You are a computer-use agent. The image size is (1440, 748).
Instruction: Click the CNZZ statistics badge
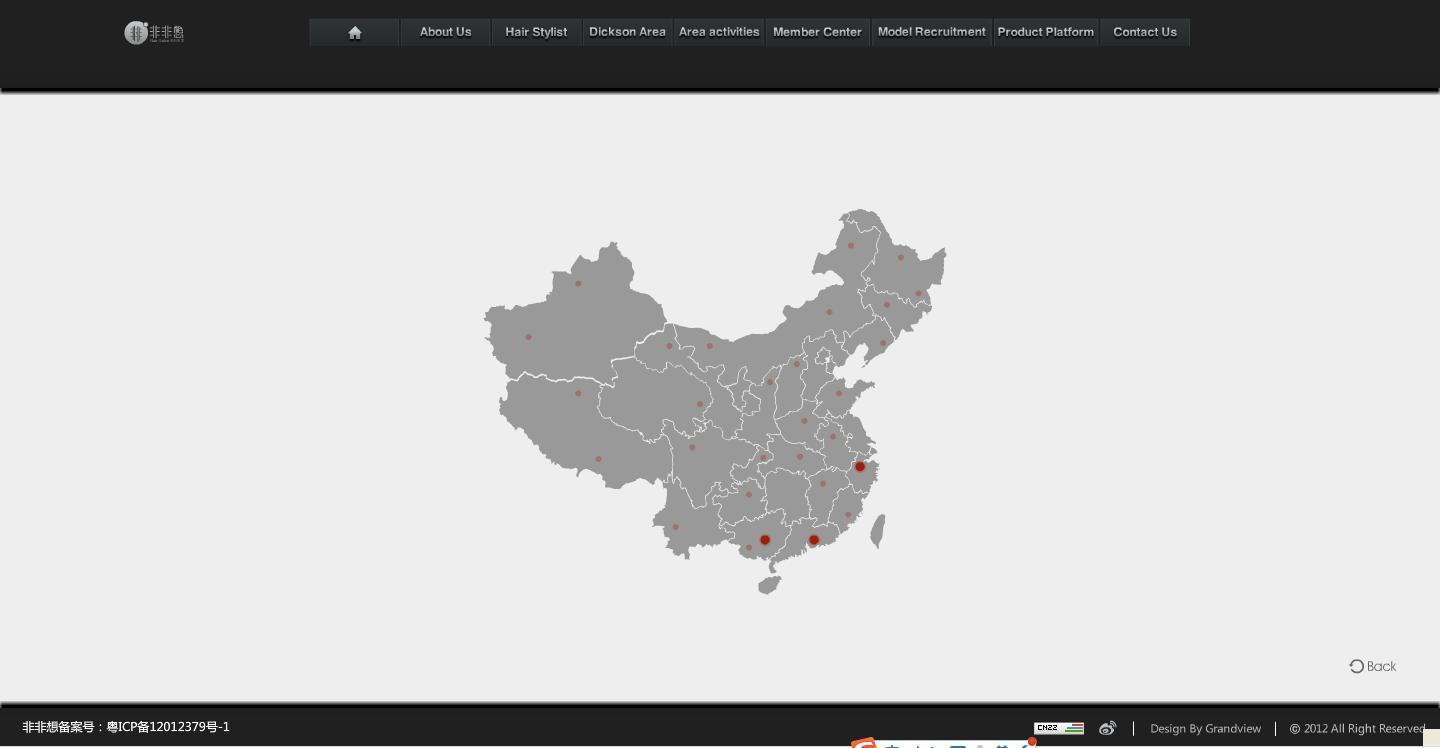pos(1058,728)
